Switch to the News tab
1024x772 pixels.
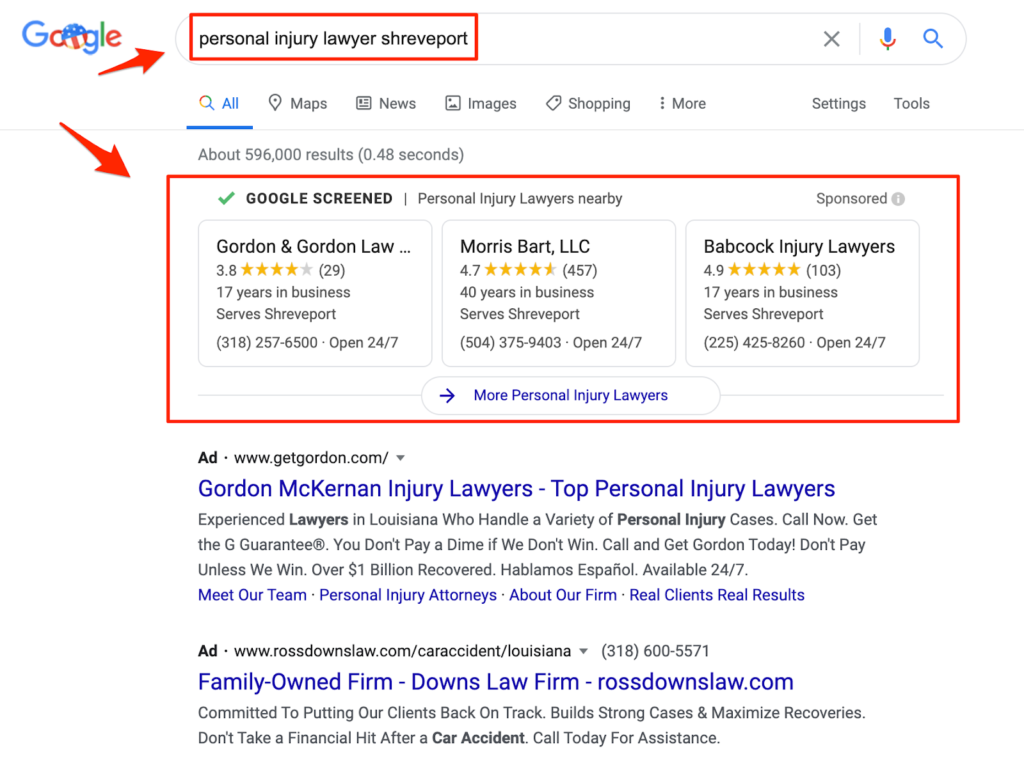(x=386, y=103)
